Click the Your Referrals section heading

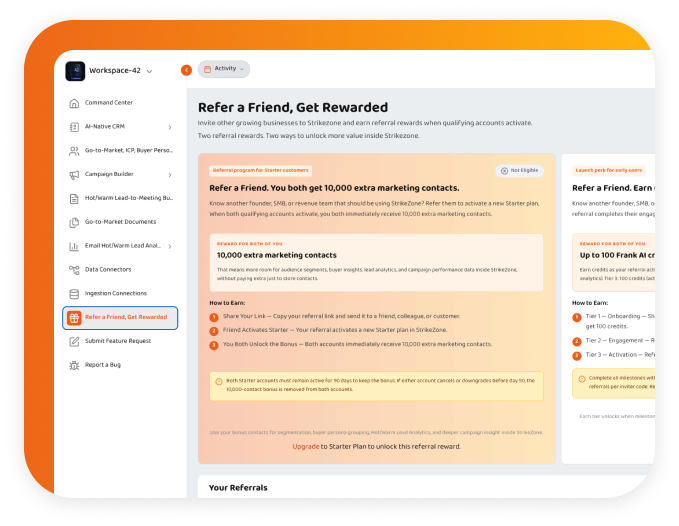pyautogui.click(x=238, y=488)
